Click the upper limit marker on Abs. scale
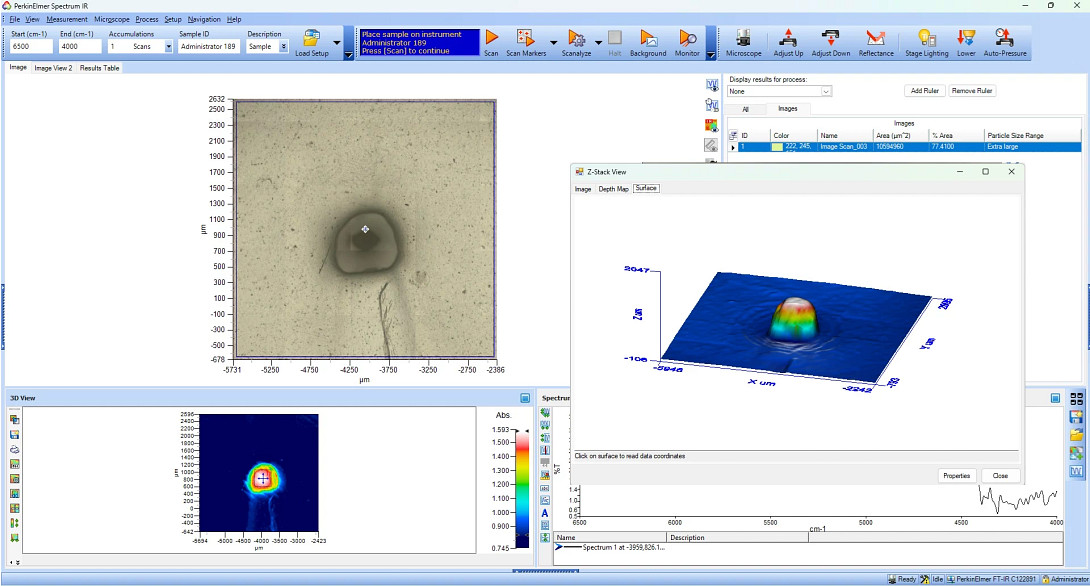This screenshot has height=586, width=1090. [527, 431]
